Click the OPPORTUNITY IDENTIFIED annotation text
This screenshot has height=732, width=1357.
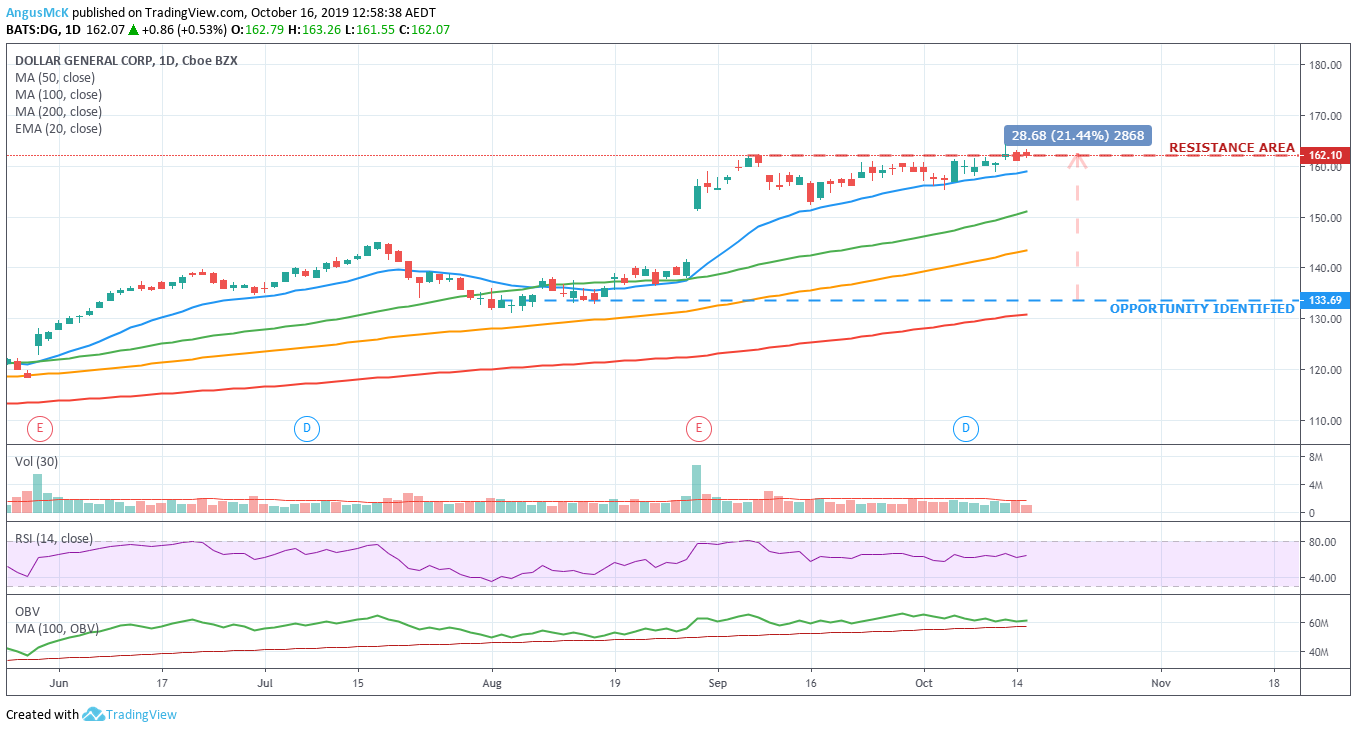click(x=1202, y=309)
